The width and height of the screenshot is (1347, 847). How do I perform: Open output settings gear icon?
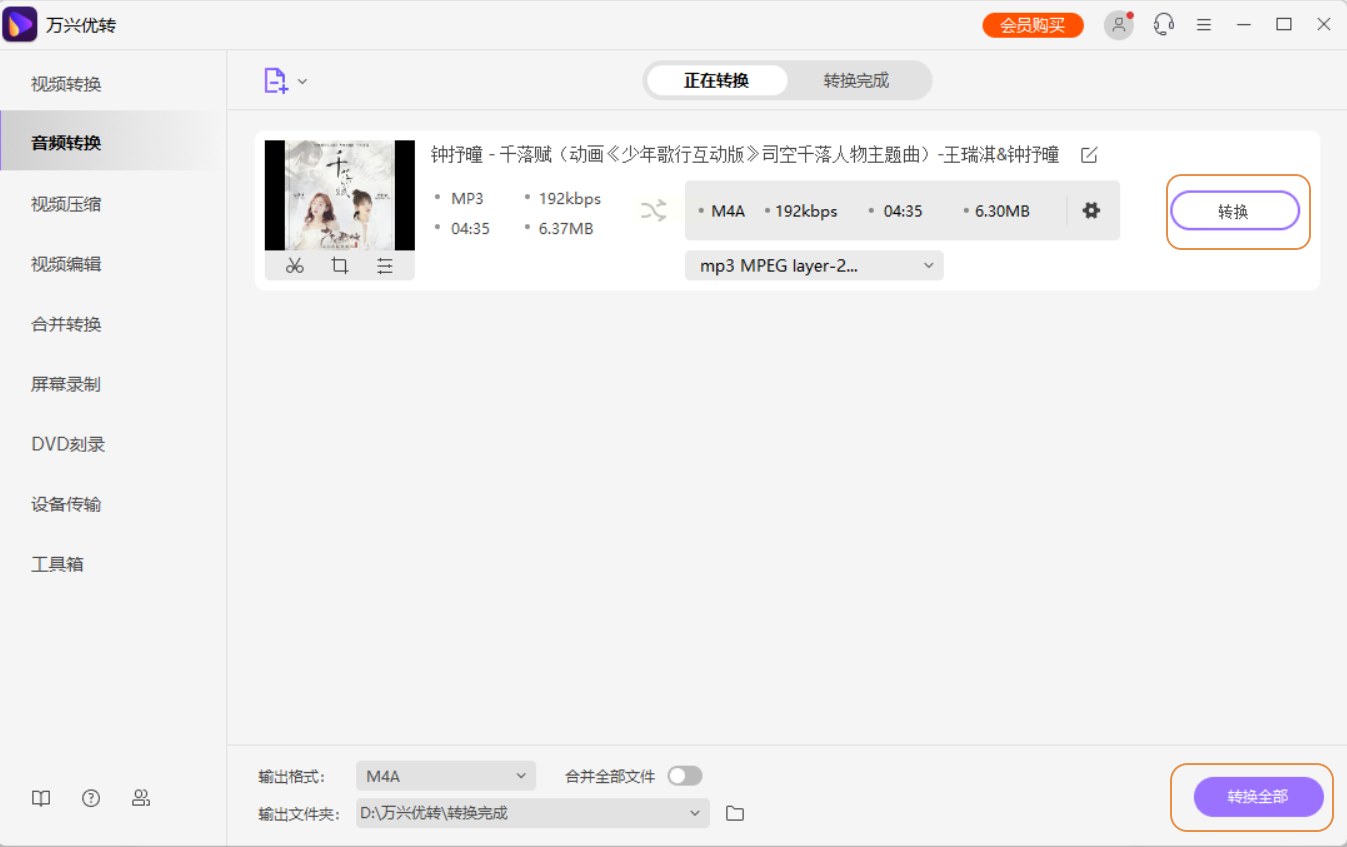point(1091,210)
